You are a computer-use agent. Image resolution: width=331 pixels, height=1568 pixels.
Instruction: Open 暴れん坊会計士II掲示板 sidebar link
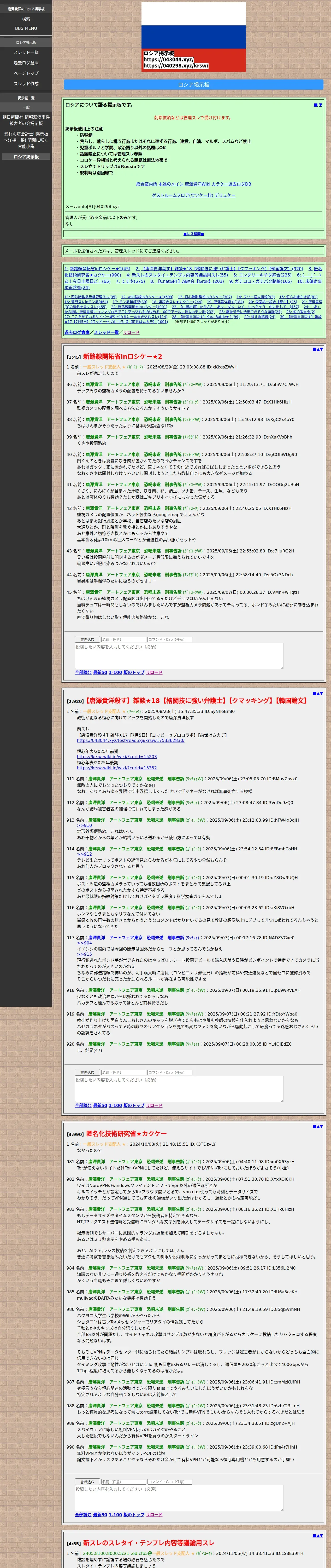26,140
